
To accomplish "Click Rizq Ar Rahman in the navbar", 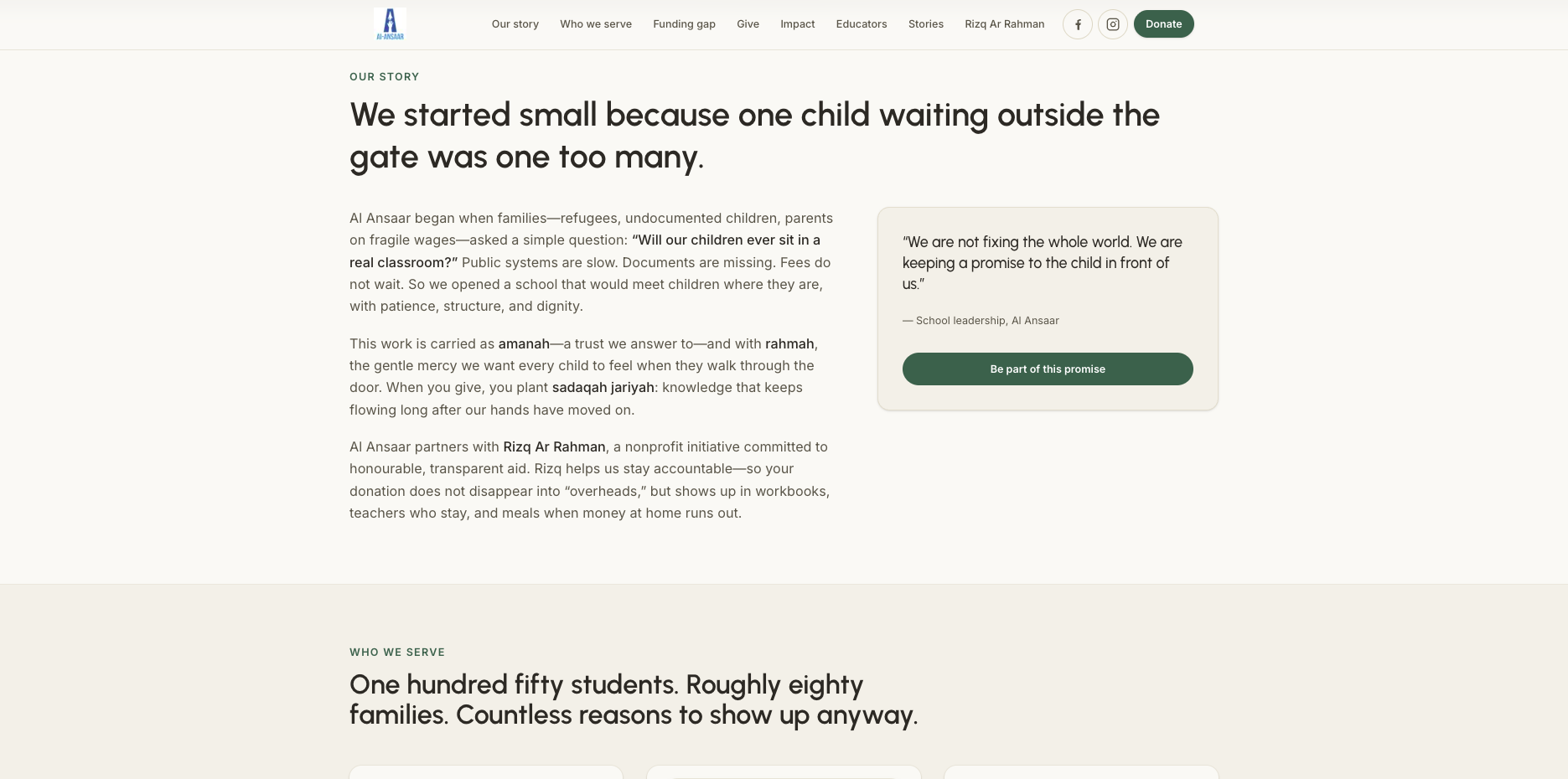I will tap(1004, 24).
